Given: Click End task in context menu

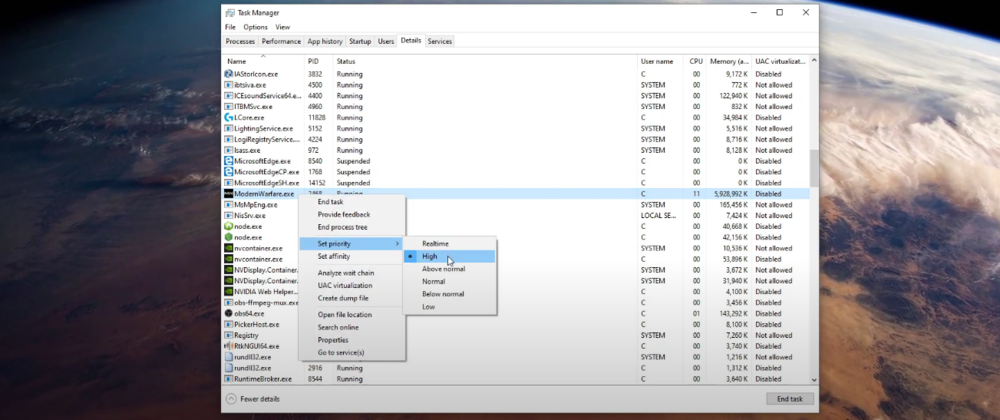Looking at the screenshot, I should [x=330, y=202].
